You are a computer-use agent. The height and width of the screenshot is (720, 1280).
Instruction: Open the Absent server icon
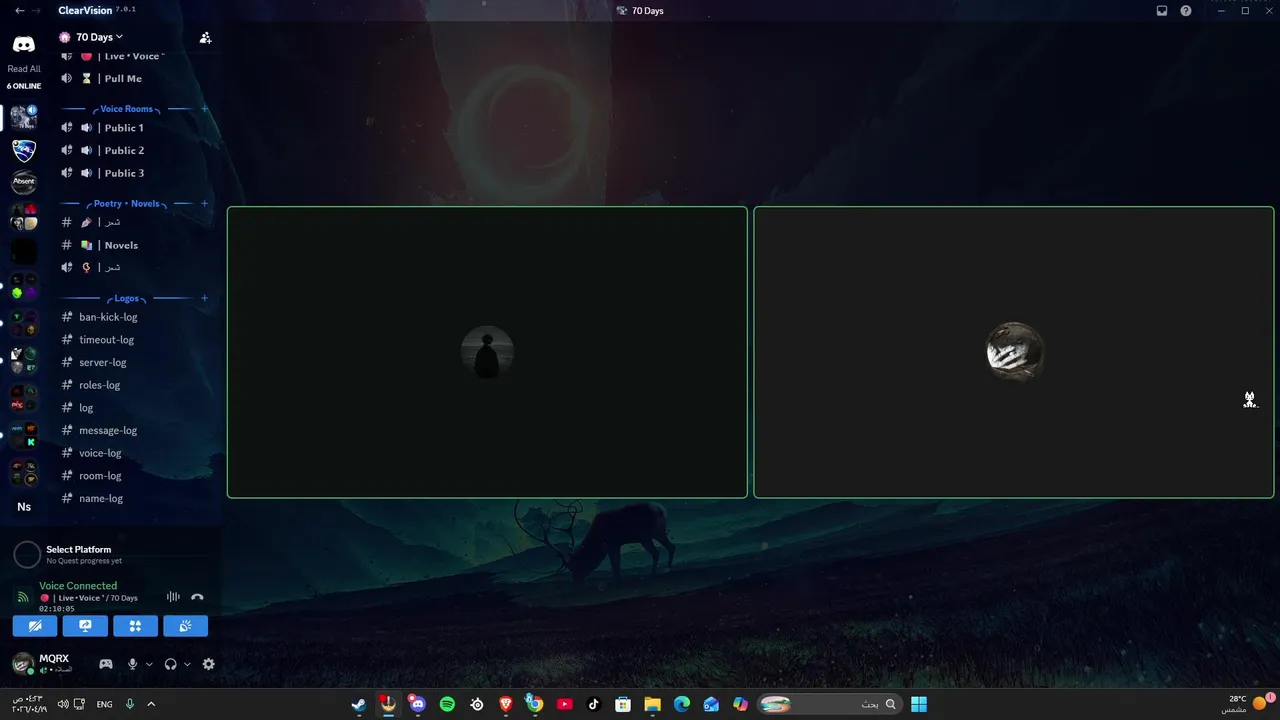pyautogui.click(x=24, y=183)
